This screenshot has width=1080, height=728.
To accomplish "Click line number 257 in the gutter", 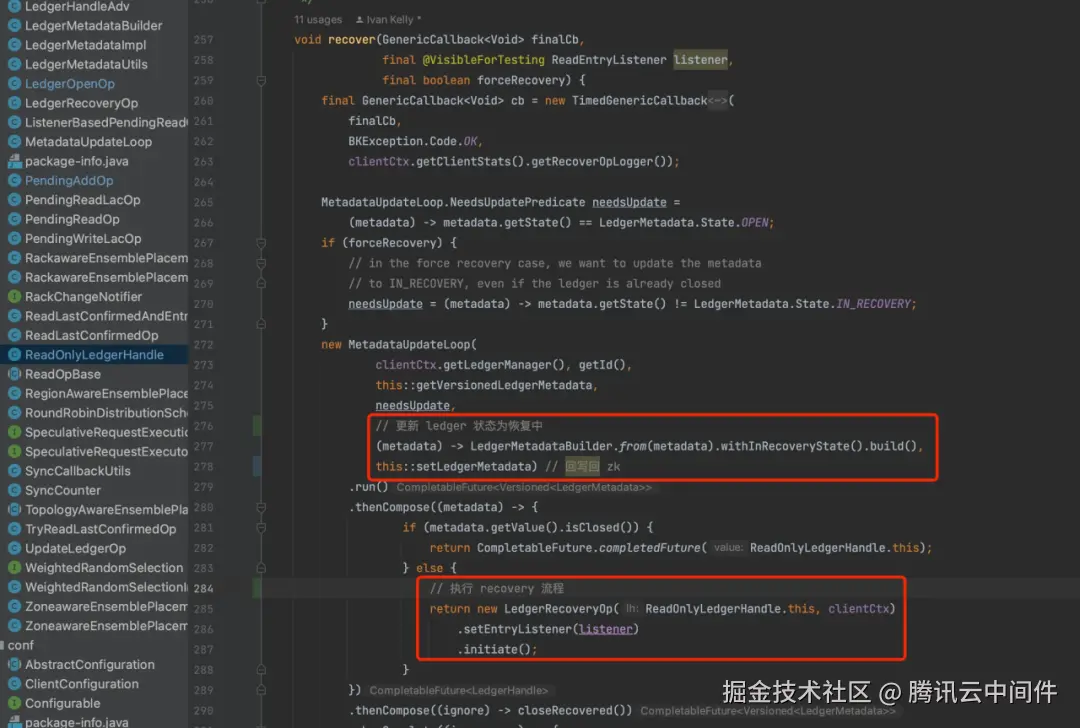I will pos(203,40).
